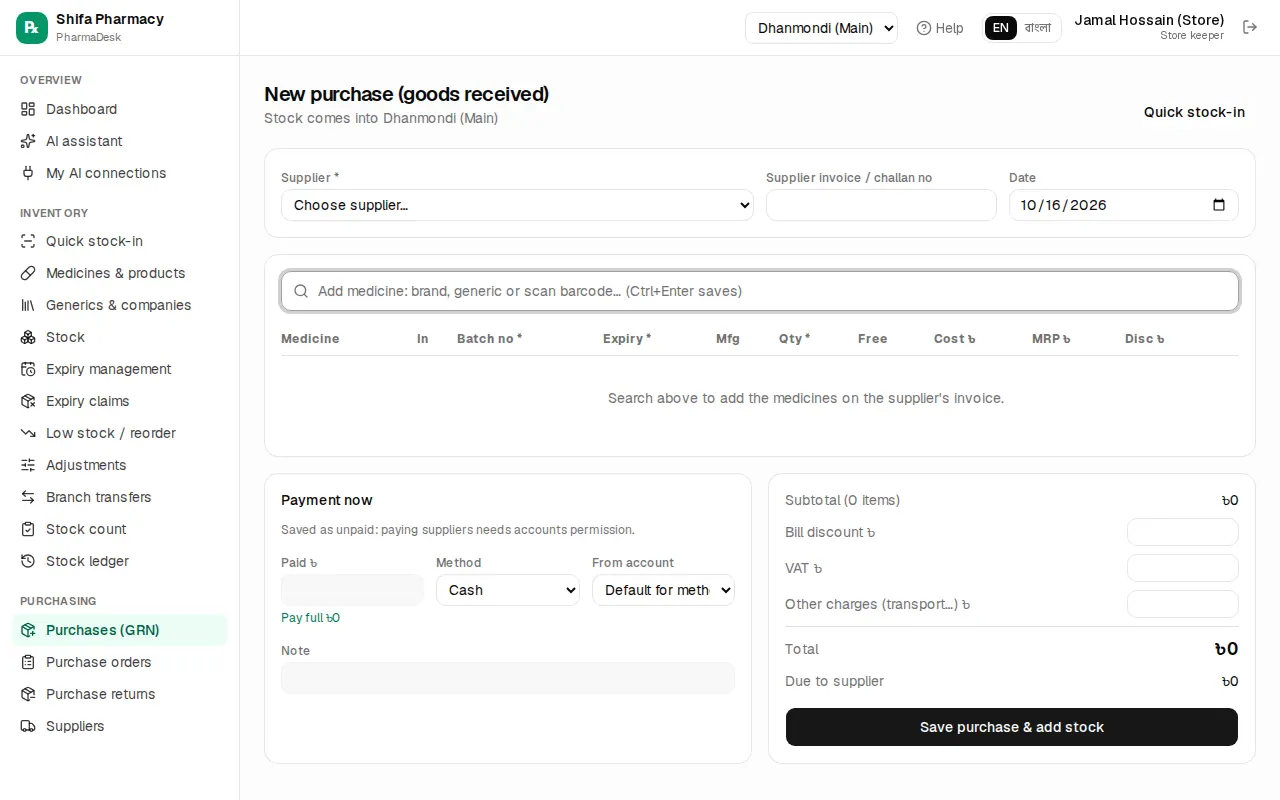Click the Quick stock-in button at top right

point(1194,112)
